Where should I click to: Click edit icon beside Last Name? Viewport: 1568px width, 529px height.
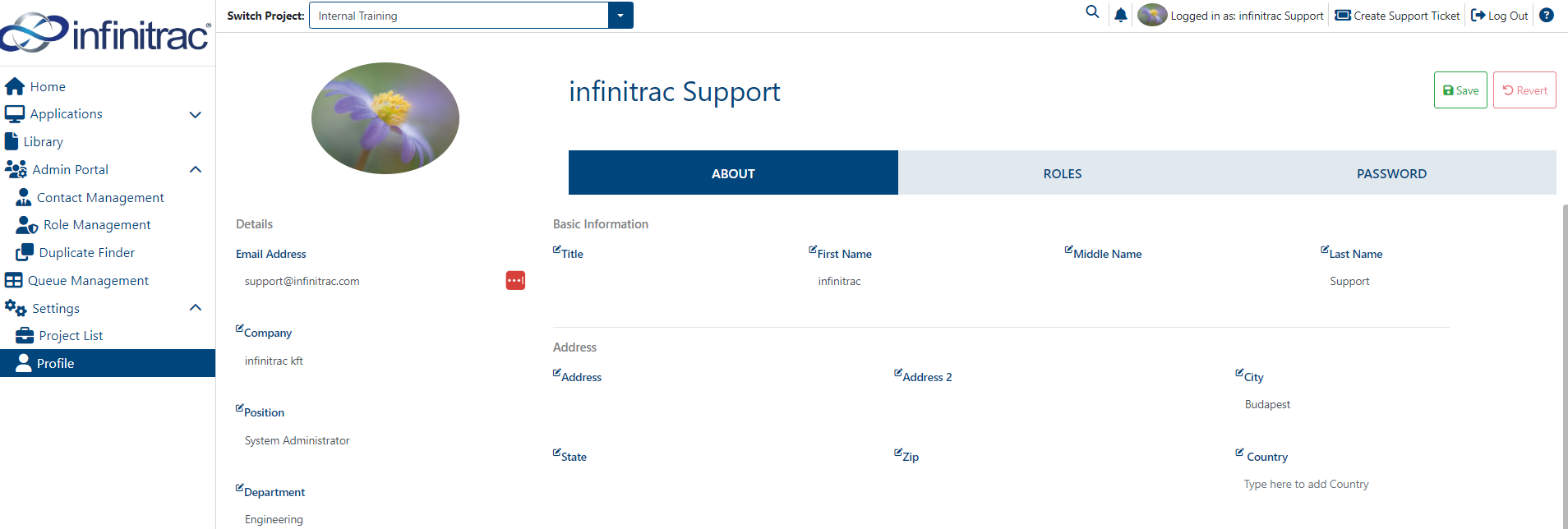[1325, 250]
